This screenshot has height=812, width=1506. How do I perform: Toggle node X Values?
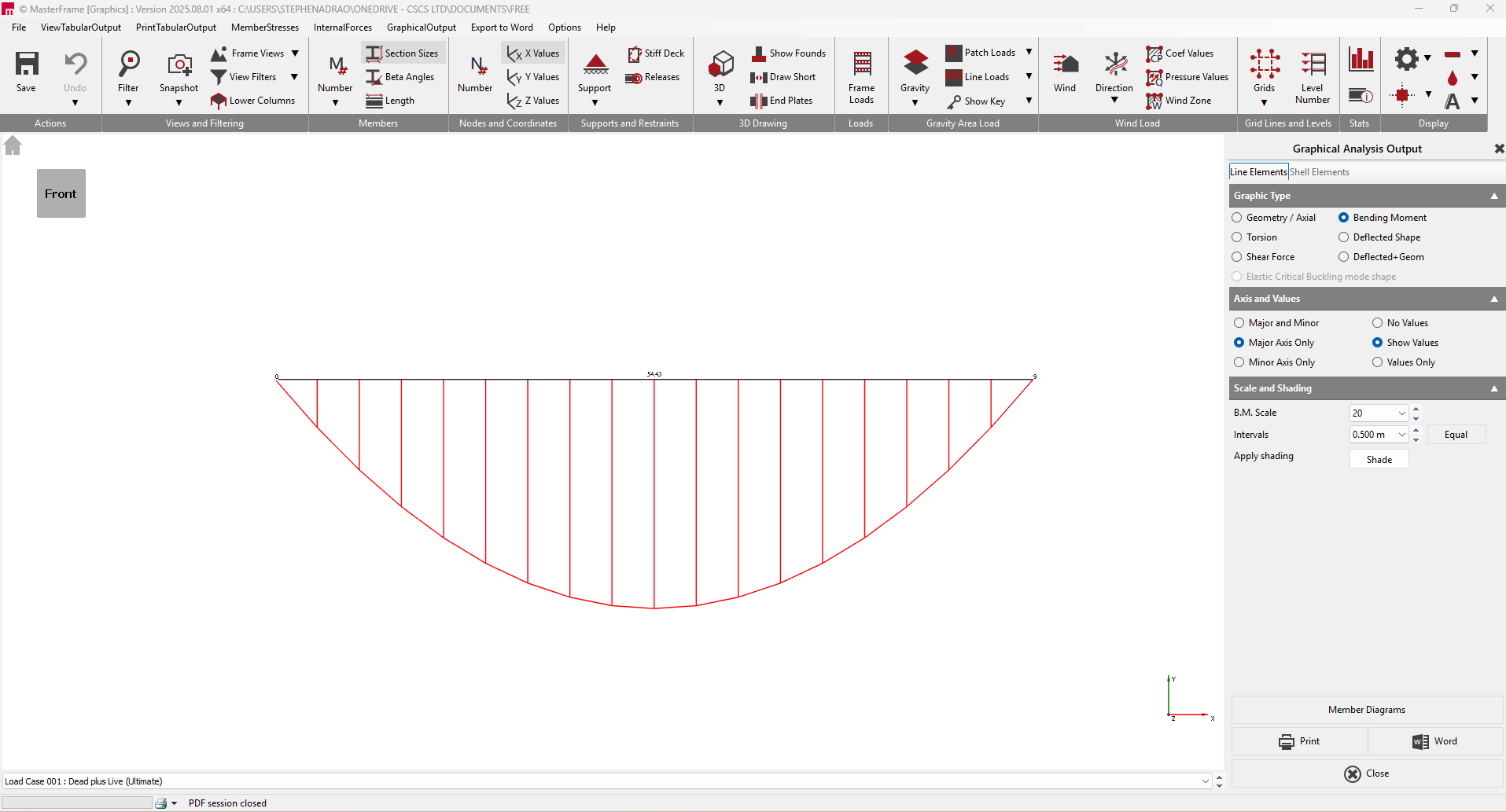tap(534, 53)
